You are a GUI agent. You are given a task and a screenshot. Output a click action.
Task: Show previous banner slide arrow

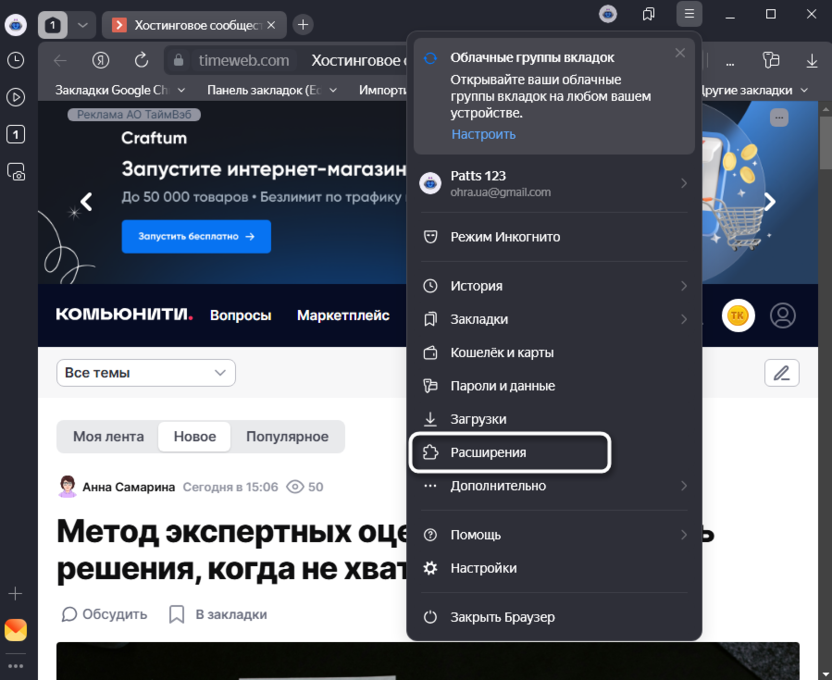click(86, 202)
